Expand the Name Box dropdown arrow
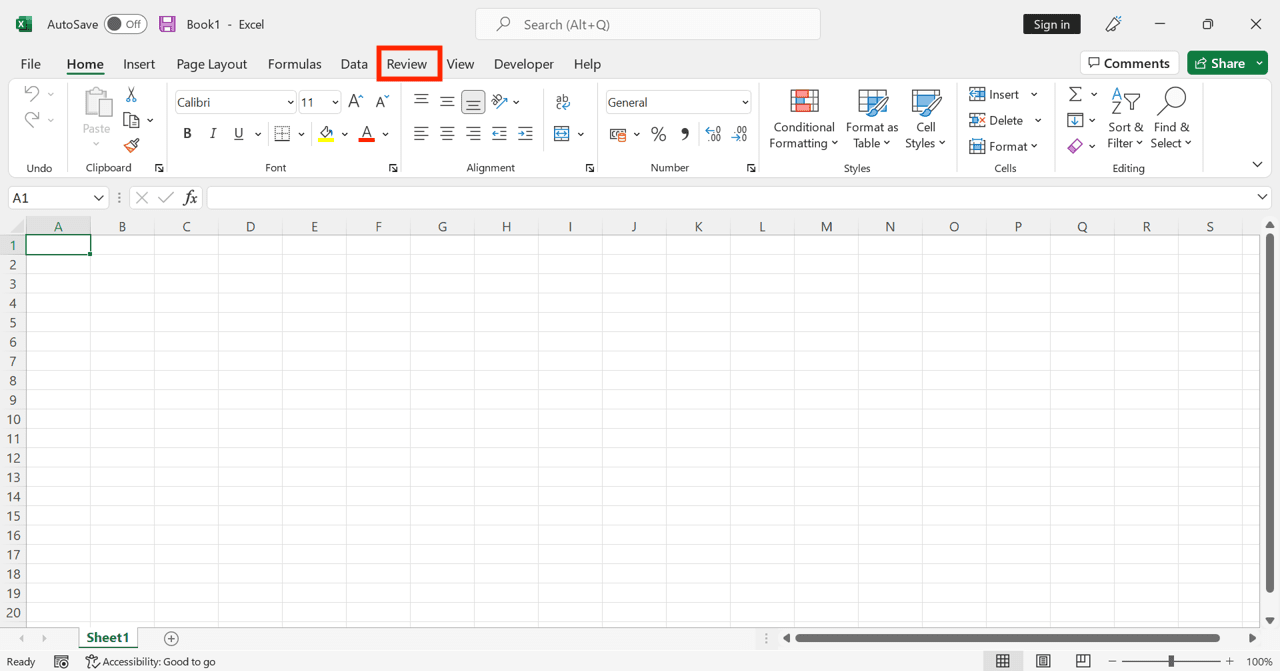 pos(98,198)
